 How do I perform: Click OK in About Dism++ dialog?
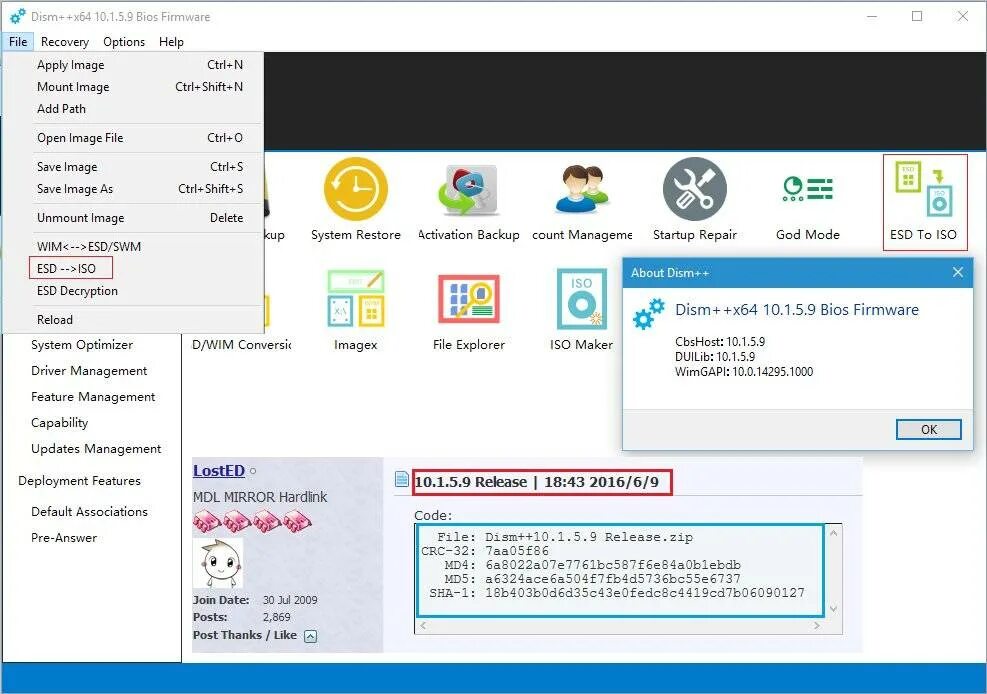coord(928,429)
